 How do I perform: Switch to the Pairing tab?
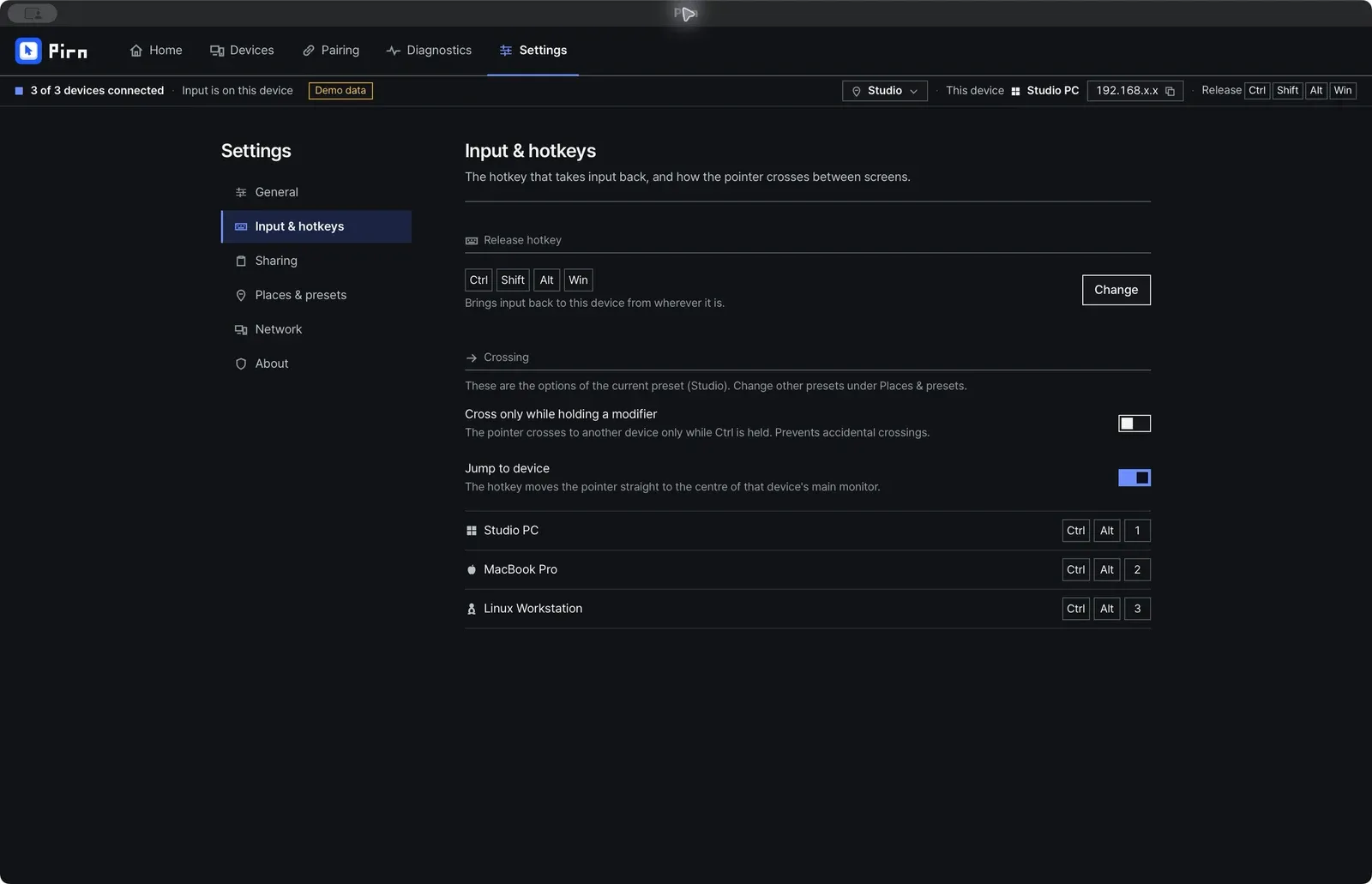331,51
